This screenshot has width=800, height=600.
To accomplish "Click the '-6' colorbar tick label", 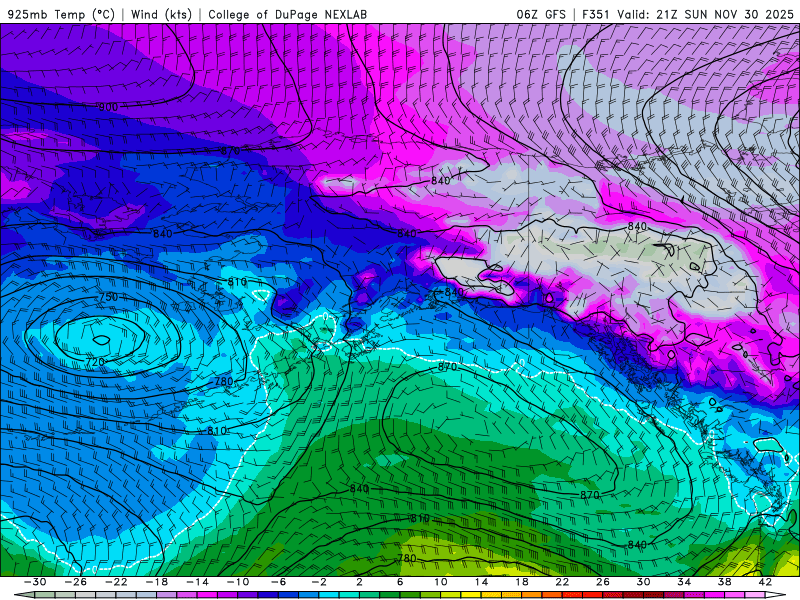I will click(x=278, y=582).
